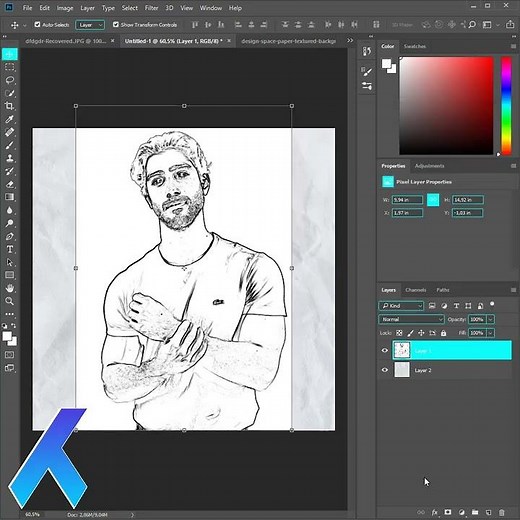Delete layer with trash icon
520x520 pixels.
coord(502,512)
